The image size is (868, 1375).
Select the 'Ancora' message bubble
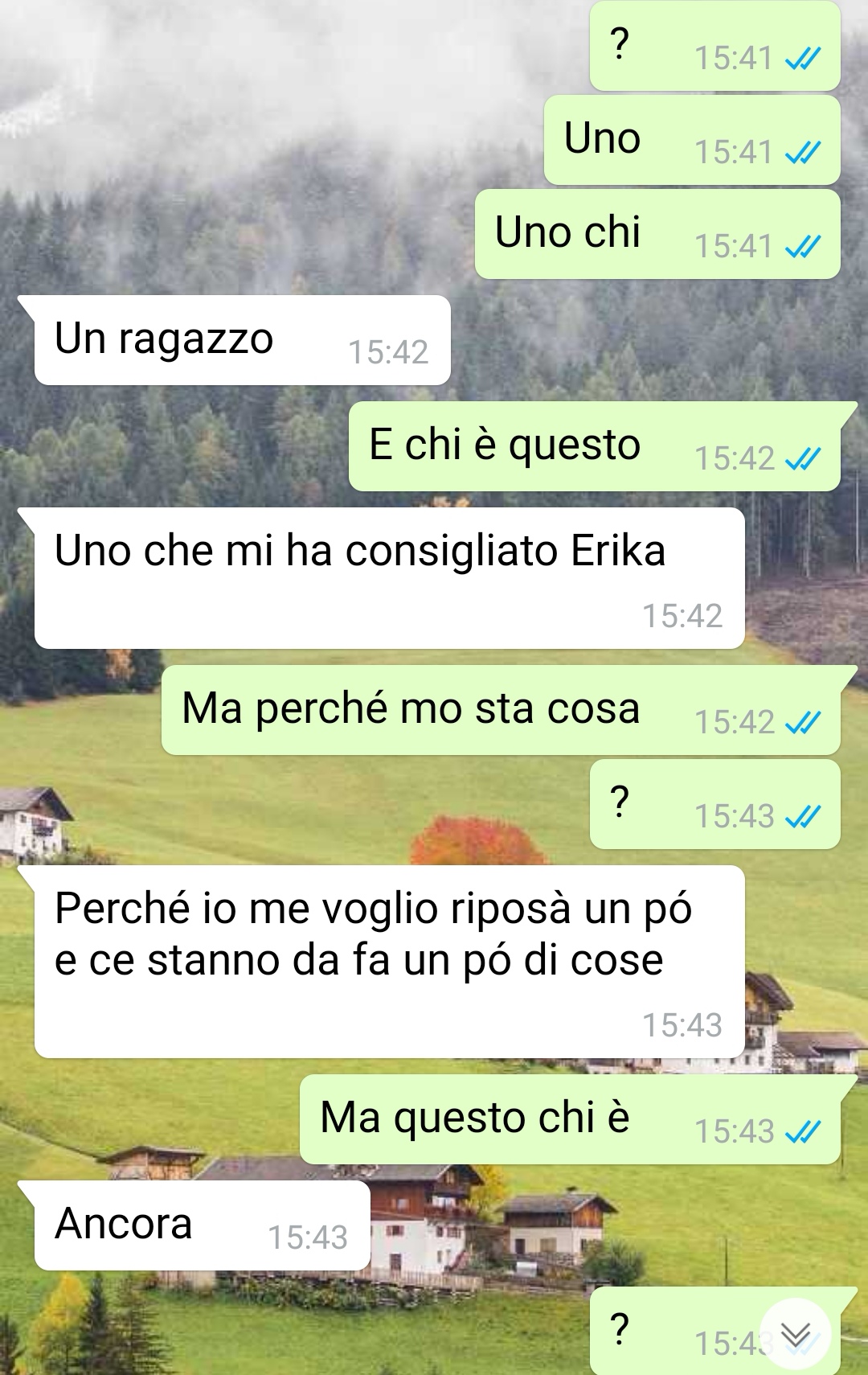tap(202, 1225)
